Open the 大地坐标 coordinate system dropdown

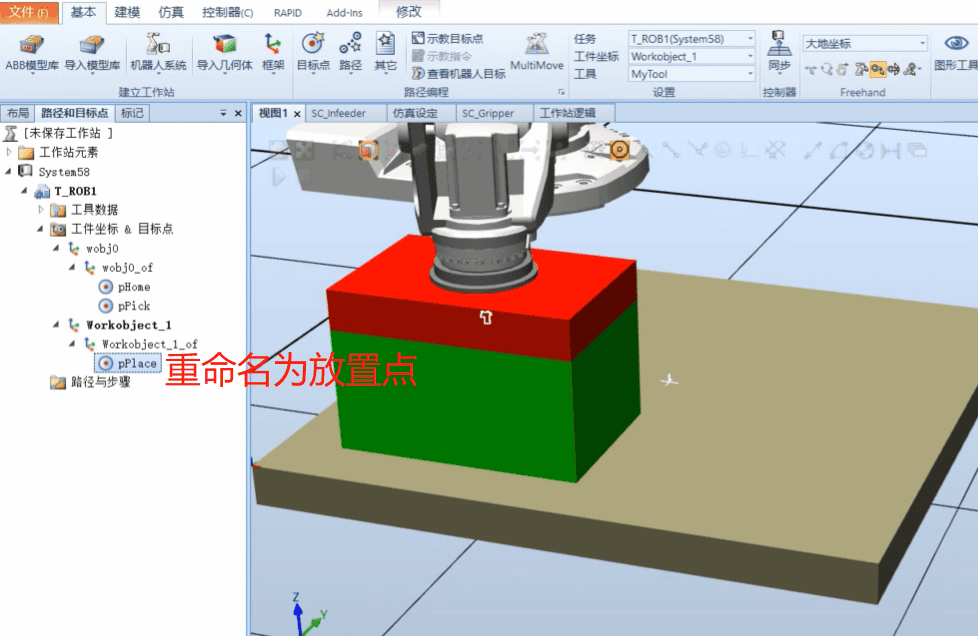coord(865,43)
